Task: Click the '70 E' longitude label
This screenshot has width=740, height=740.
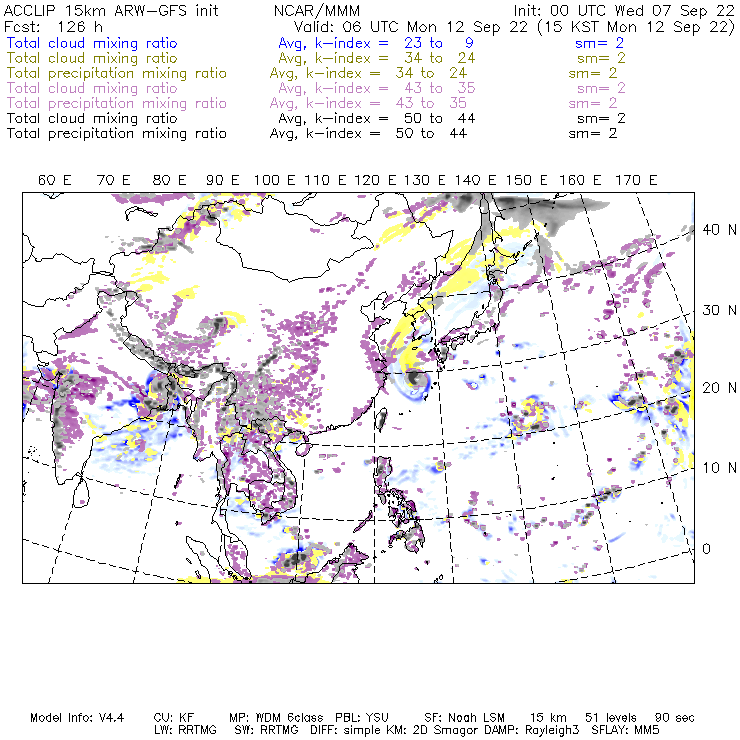Action: pyautogui.click(x=113, y=180)
